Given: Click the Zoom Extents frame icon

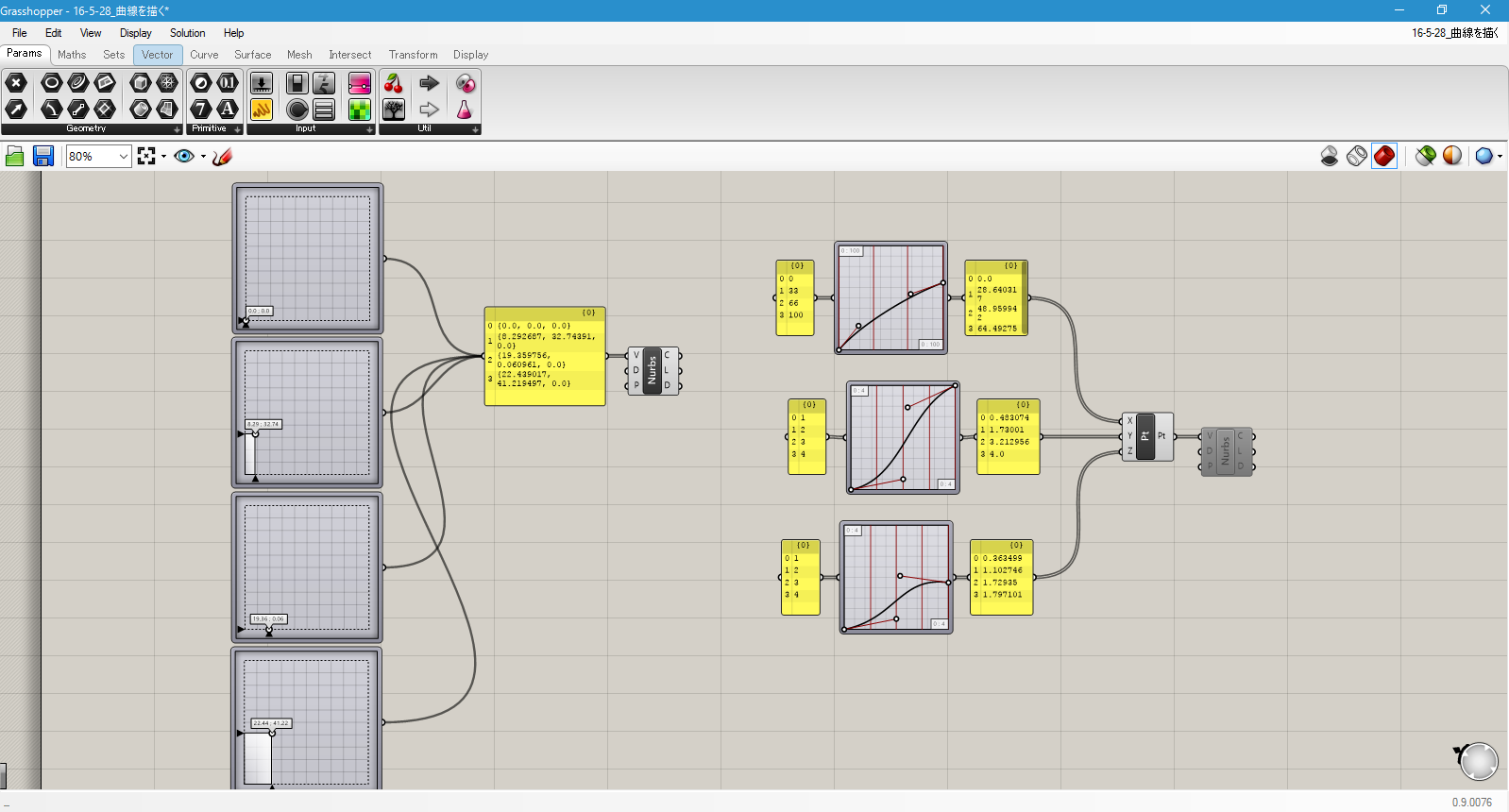Looking at the screenshot, I should [x=146, y=156].
